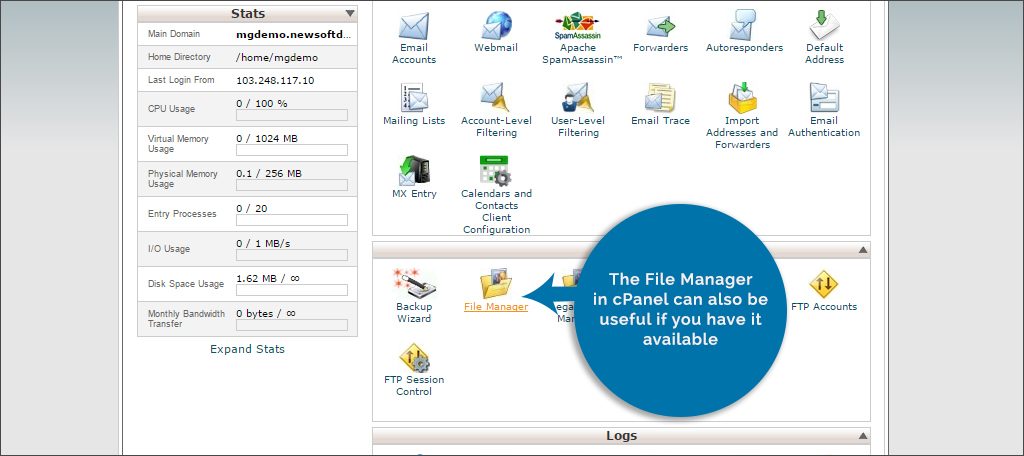Viewport: 1024px width, 456px height.
Task: Click the CPU Usage progress bar
Action: [292, 116]
